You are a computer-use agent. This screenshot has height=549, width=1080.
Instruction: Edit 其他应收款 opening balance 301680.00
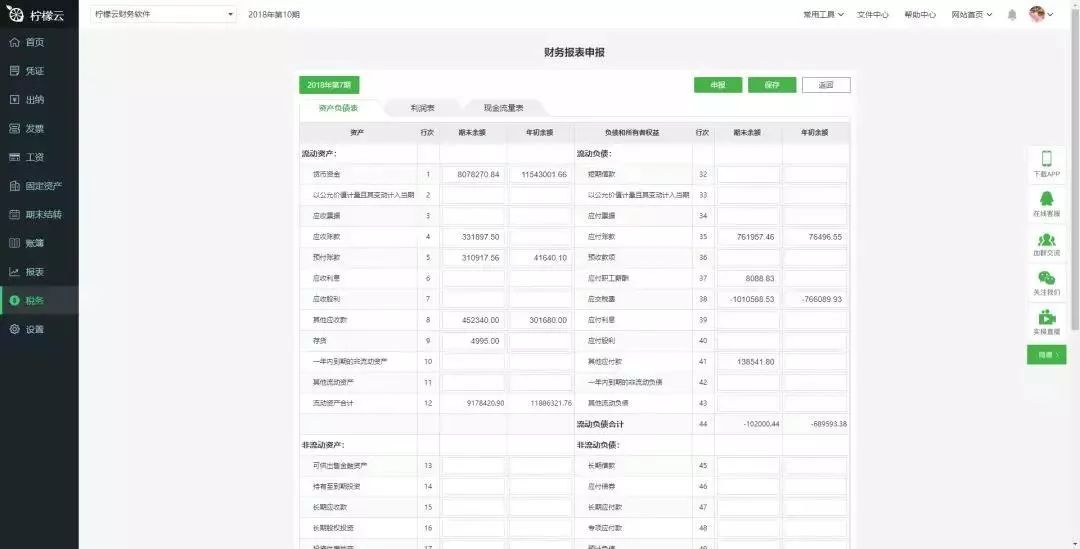pos(540,320)
